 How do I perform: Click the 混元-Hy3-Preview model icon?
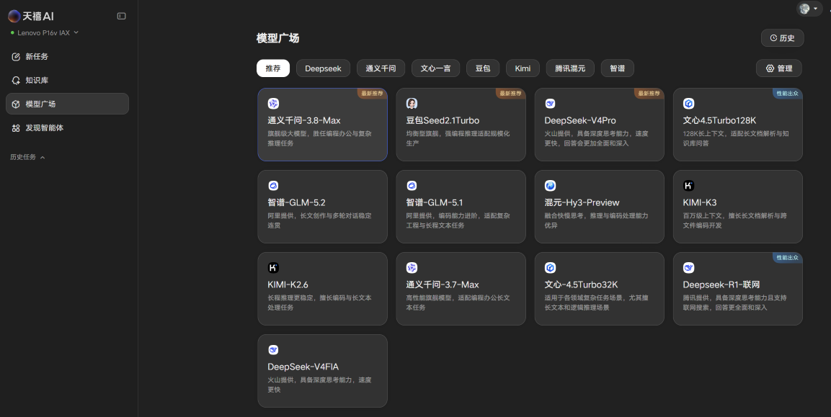(x=550, y=186)
